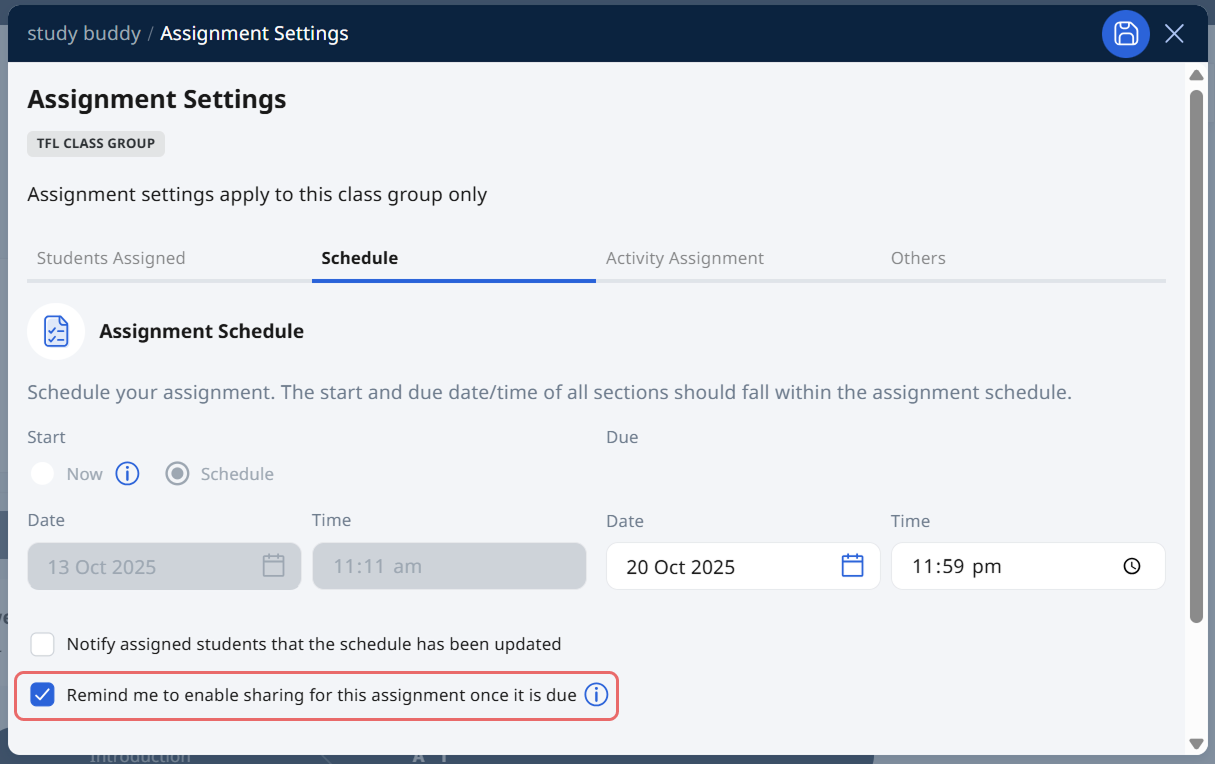Click the Due date field 20 Oct 2025
This screenshot has height=764, width=1215.
[x=720, y=567]
